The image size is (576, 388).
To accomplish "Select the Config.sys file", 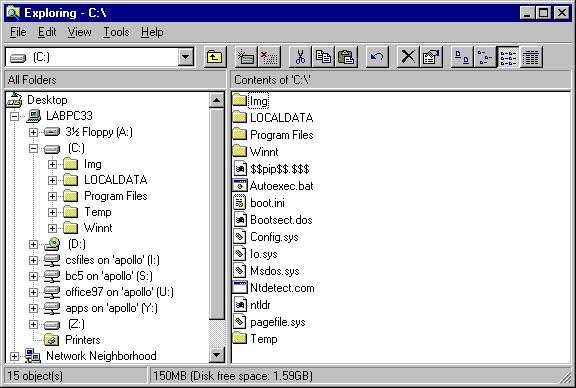I will coord(266,237).
